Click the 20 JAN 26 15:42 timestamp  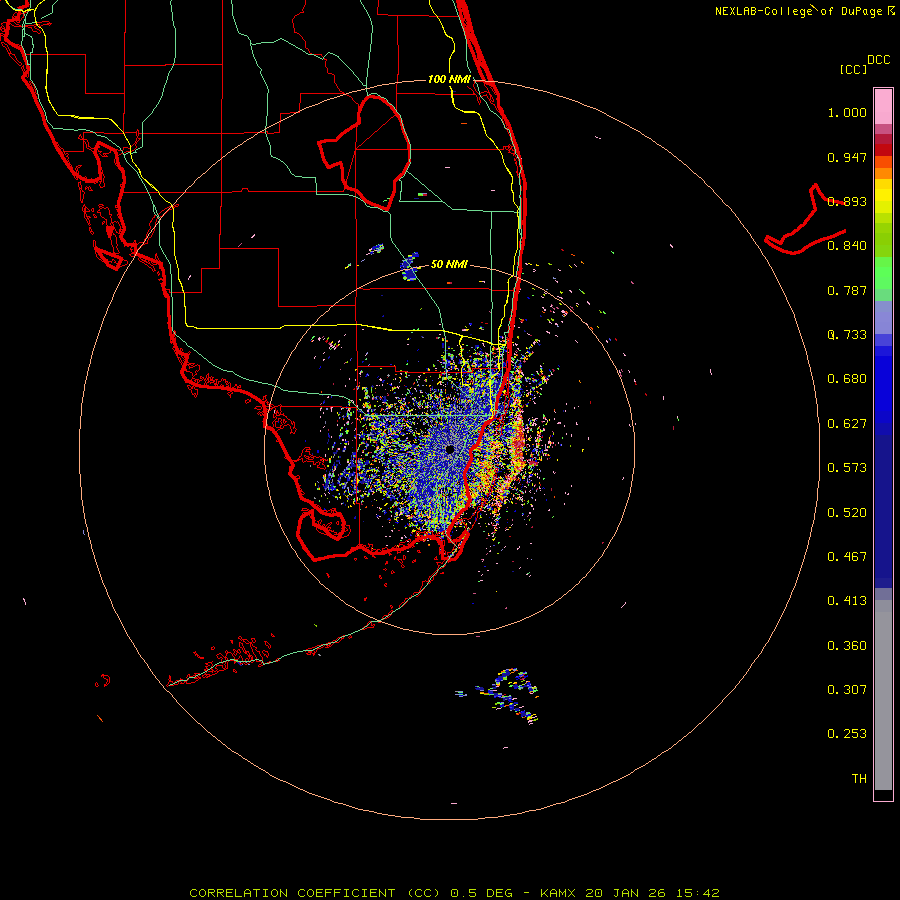653,893
